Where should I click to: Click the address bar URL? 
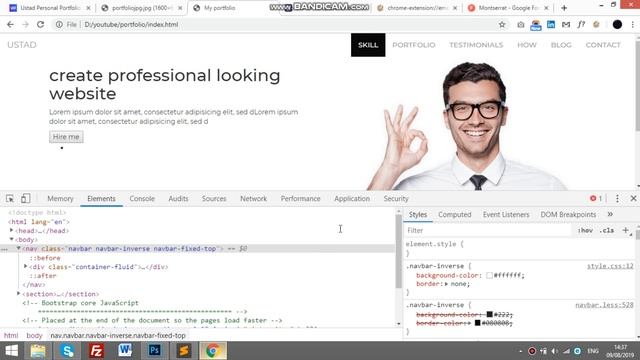(131, 24)
